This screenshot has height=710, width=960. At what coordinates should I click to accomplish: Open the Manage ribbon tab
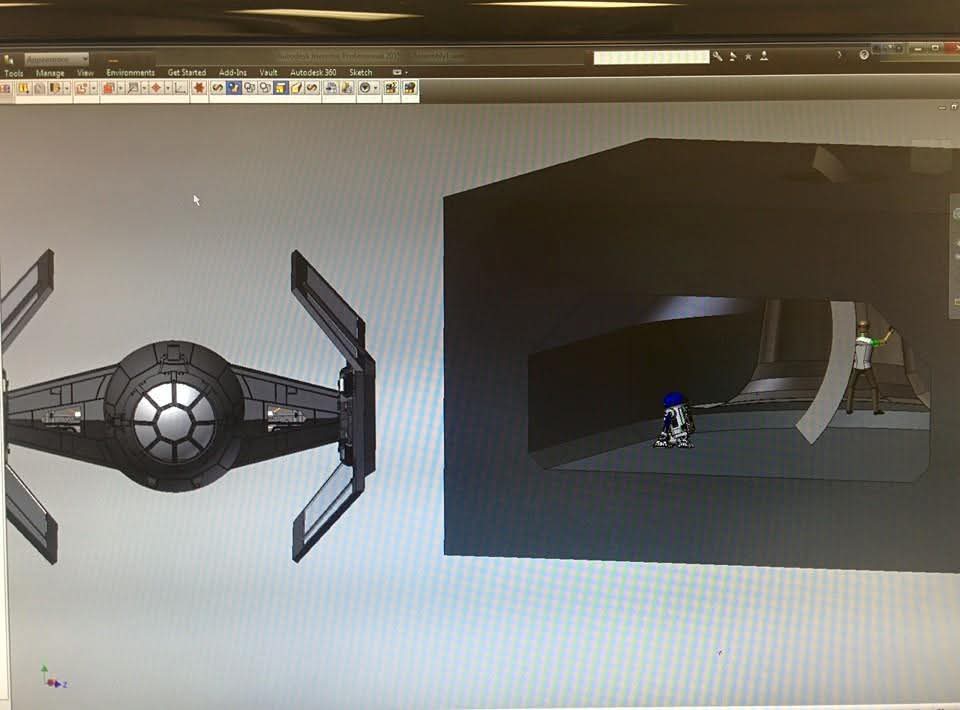coord(50,73)
